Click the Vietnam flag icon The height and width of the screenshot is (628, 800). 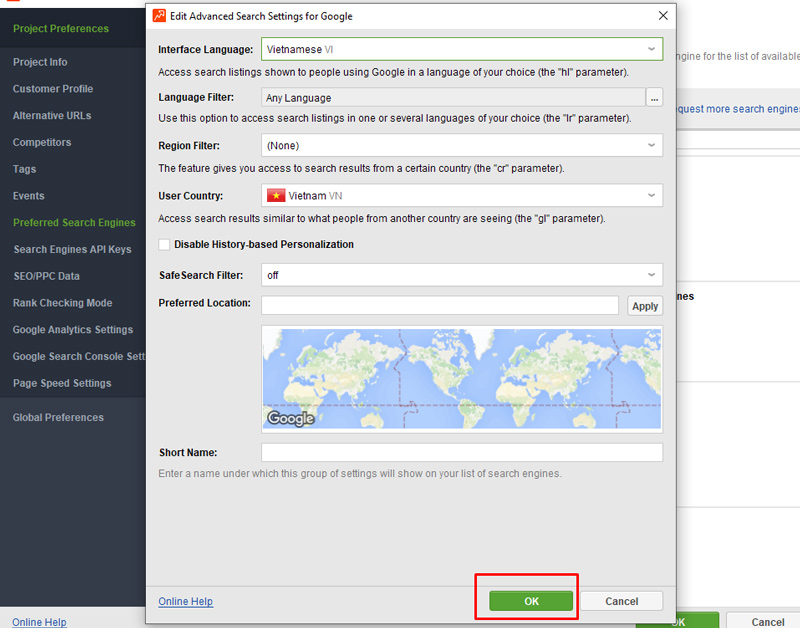[276, 195]
